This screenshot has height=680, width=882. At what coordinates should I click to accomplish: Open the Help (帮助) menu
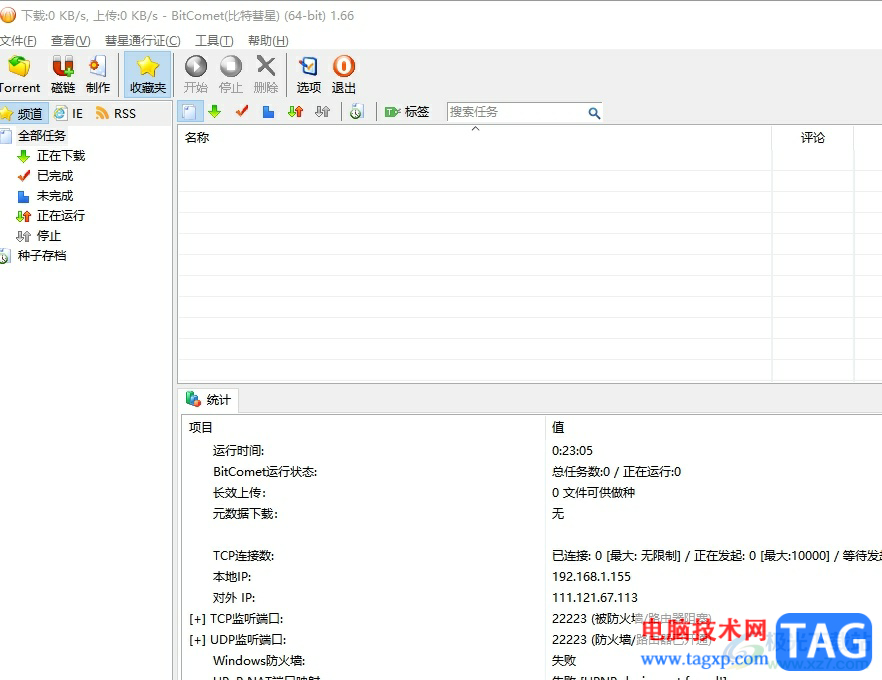[268, 41]
